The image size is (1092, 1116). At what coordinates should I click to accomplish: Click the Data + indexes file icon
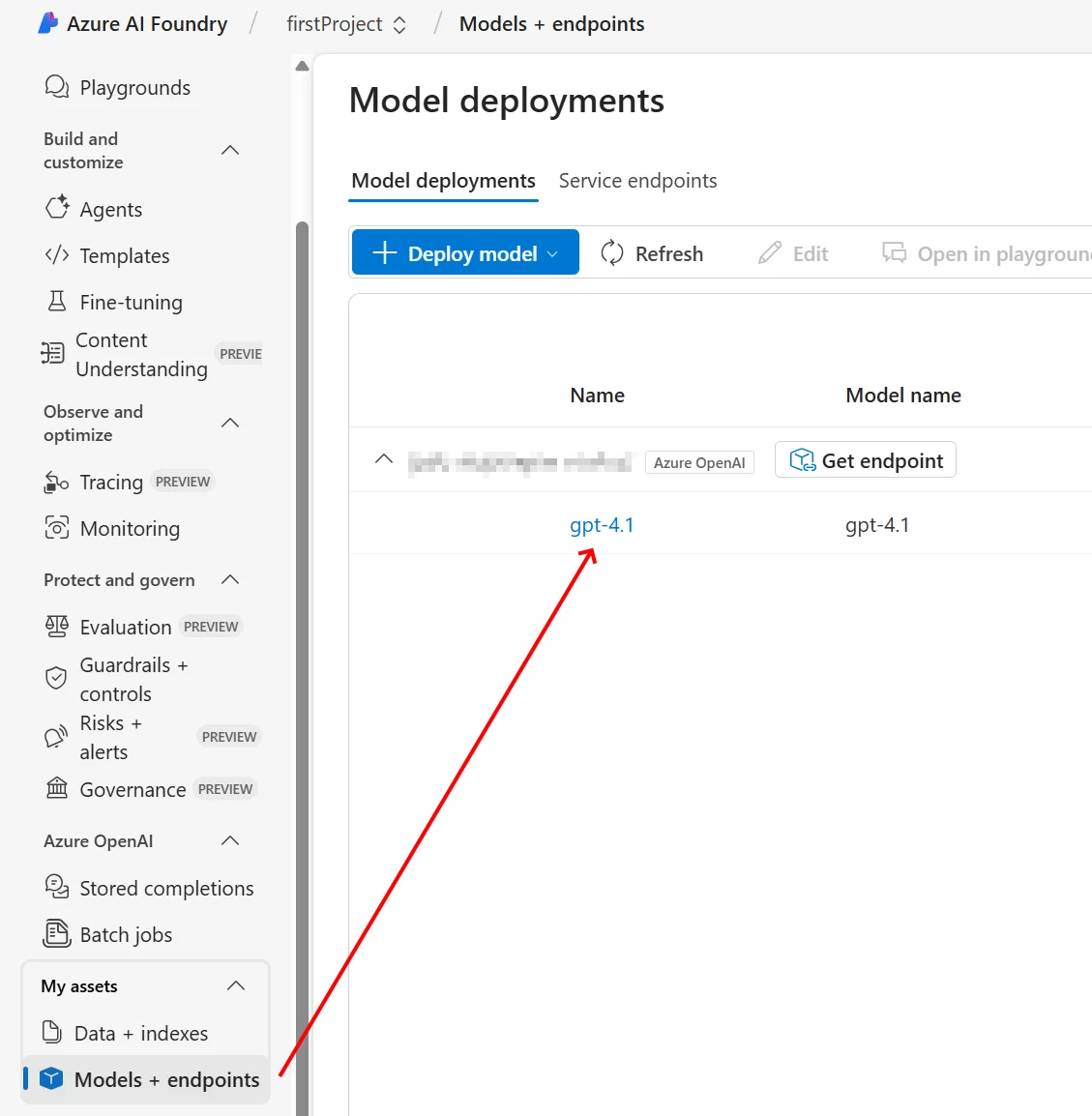point(52,1032)
